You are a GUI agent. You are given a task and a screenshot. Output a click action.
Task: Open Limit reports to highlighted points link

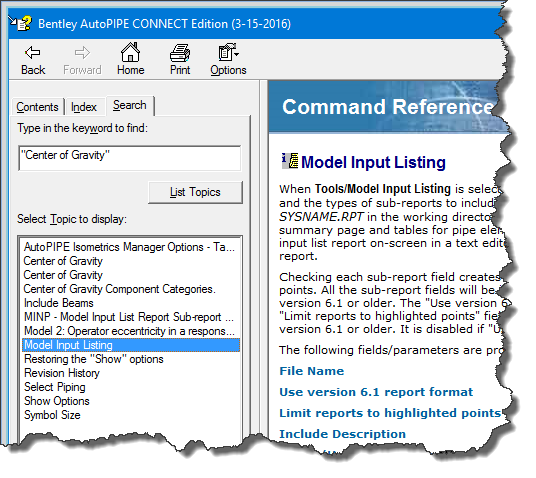(390, 413)
